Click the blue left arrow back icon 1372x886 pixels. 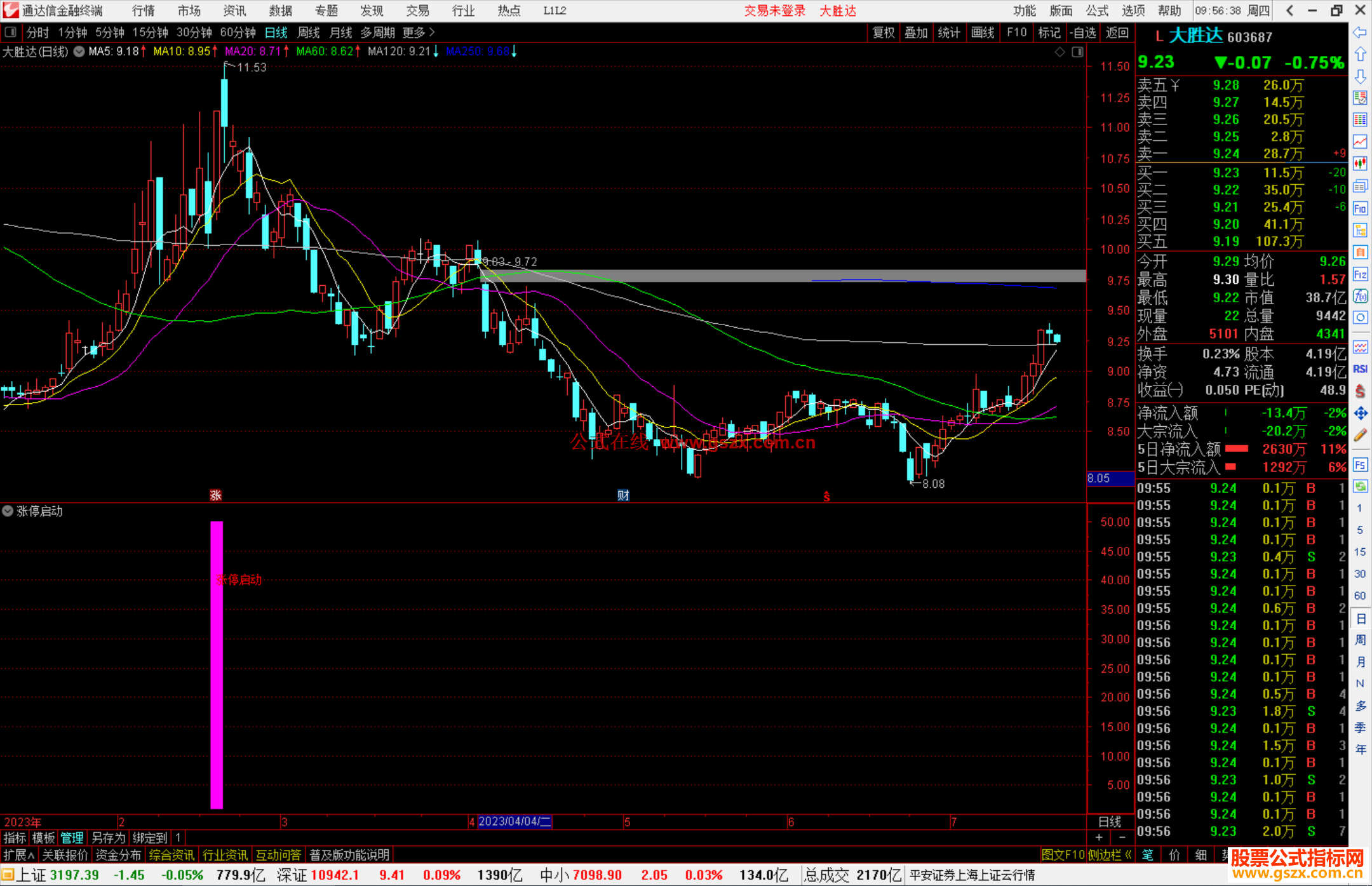click(x=1360, y=32)
